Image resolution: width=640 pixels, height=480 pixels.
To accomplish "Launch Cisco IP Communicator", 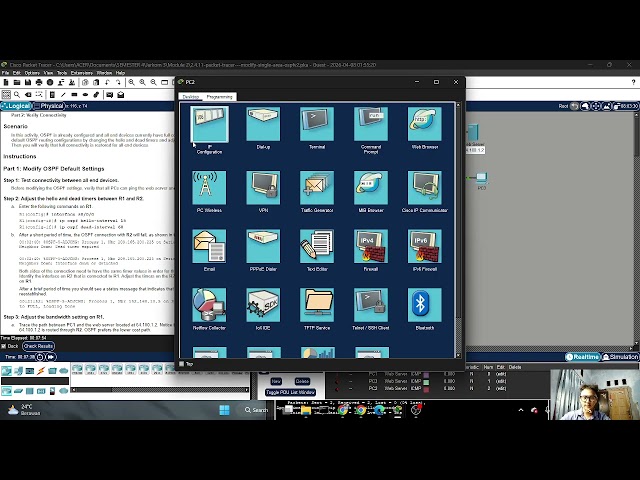I will point(424,188).
